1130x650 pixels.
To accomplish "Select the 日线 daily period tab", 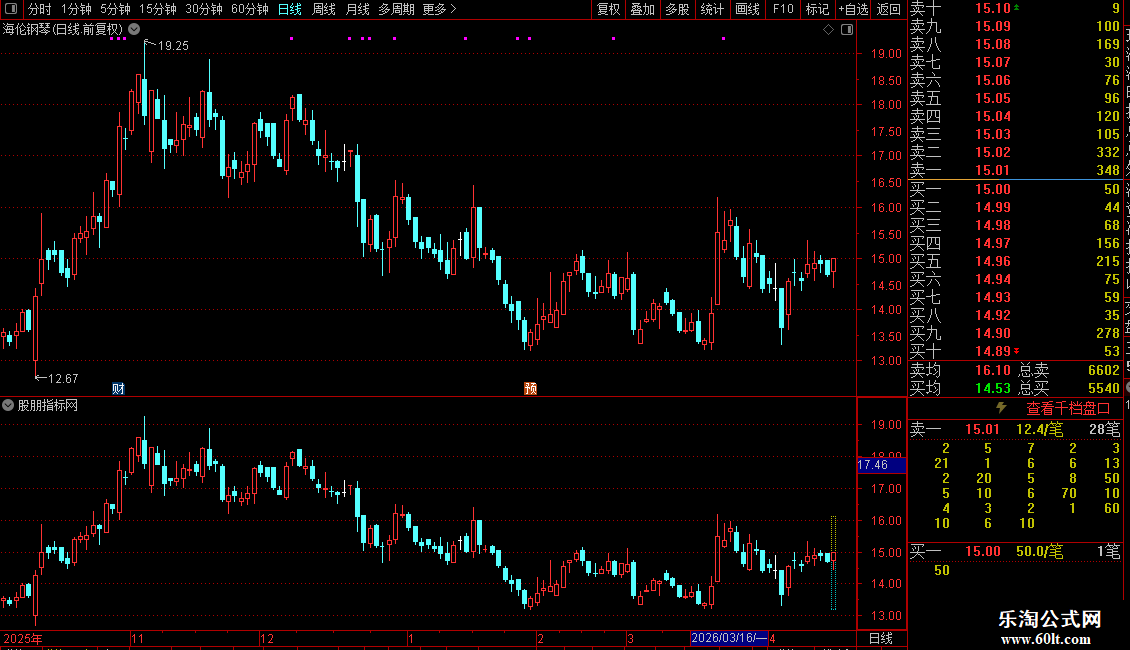I will pyautogui.click(x=290, y=9).
